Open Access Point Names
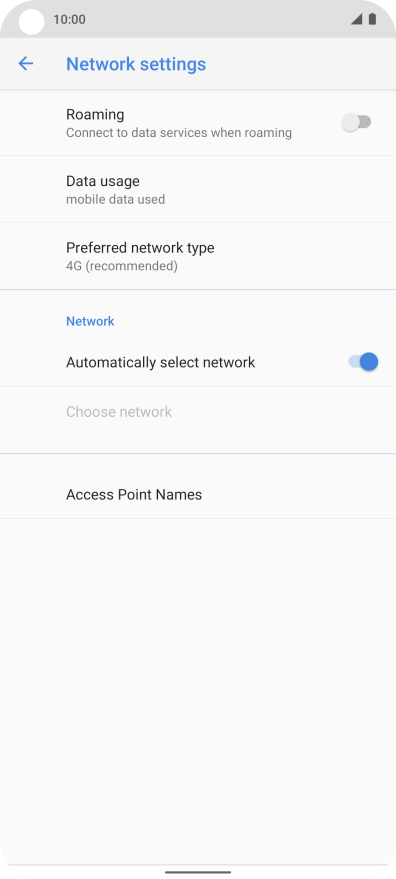The image size is (396, 879). tap(198, 494)
